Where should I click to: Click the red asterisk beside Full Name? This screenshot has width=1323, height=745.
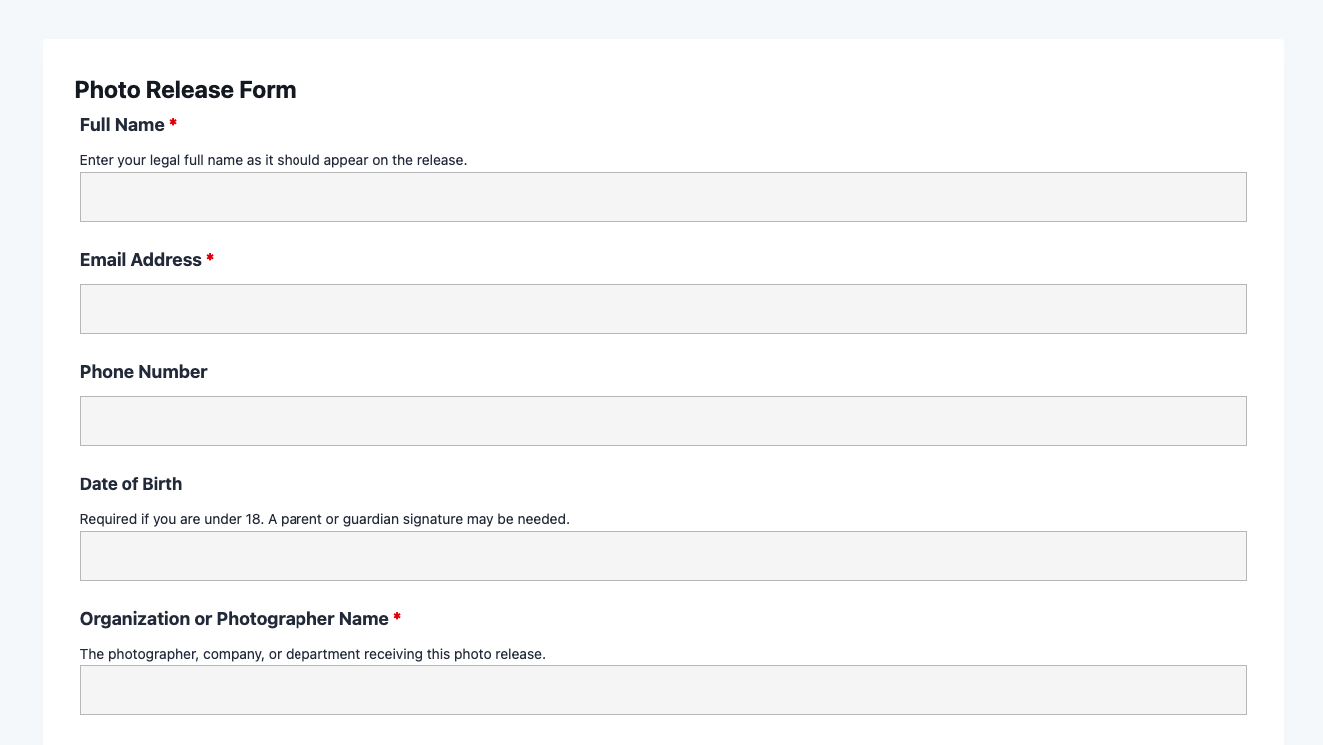173,125
